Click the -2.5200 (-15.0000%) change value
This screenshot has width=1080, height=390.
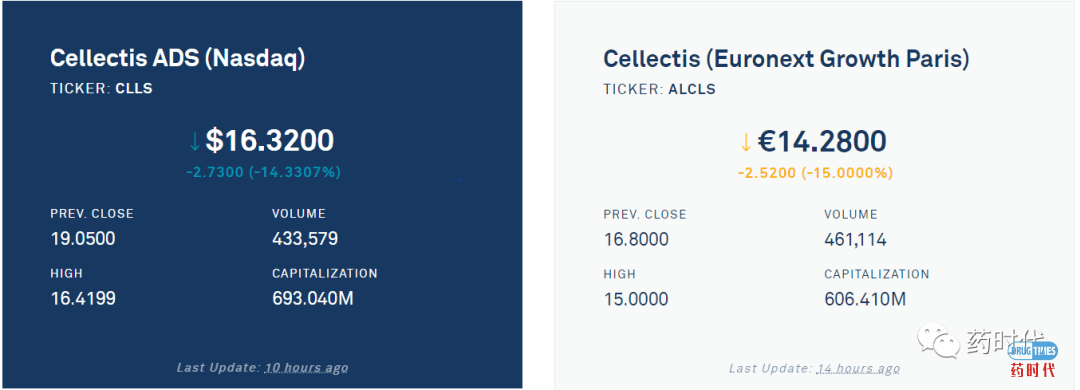(x=816, y=172)
